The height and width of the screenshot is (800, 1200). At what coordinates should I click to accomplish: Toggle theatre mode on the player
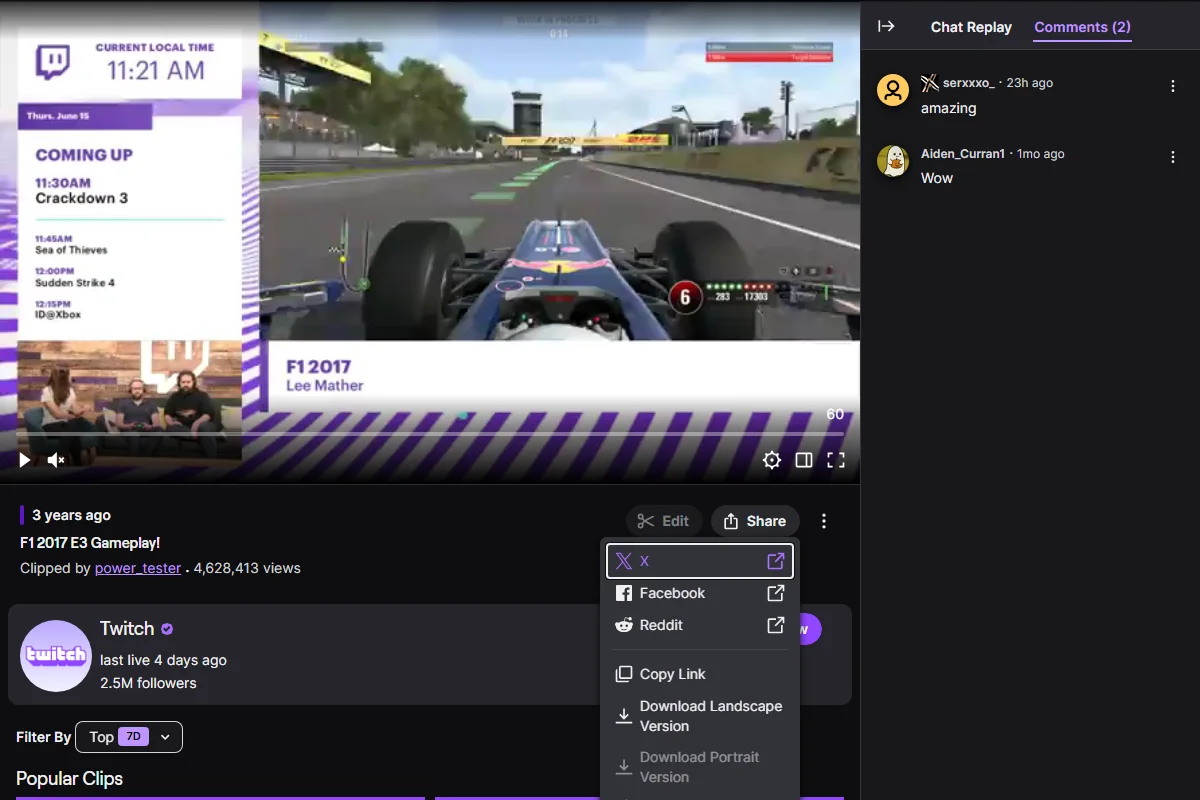pyautogui.click(x=803, y=460)
